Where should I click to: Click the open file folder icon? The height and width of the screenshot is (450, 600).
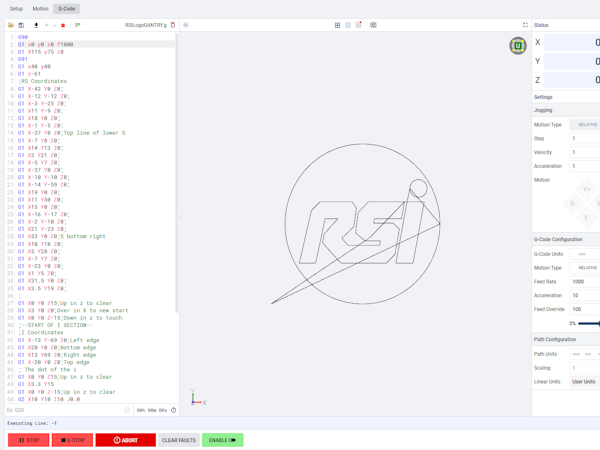tap(11, 25)
